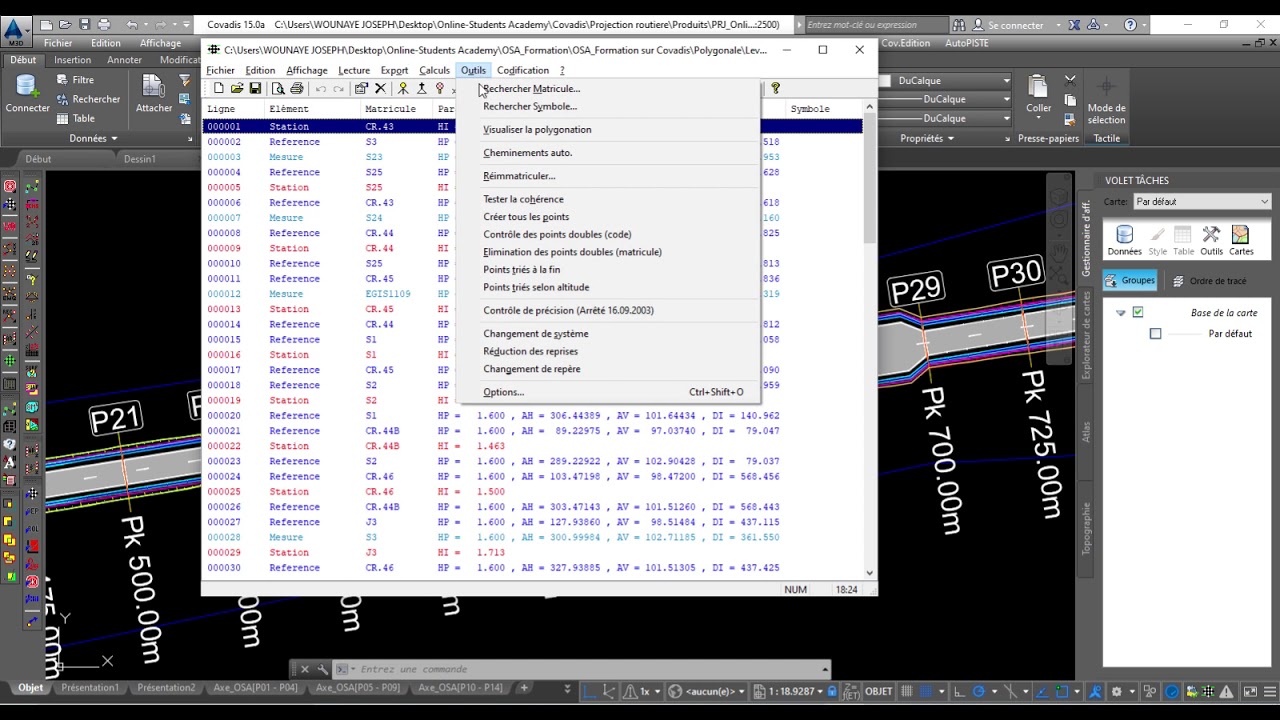The height and width of the screenshot is (720, 1280).
Task: Open the annotation scale 1:18.9287 dropdown
Action: click(821, 691)
